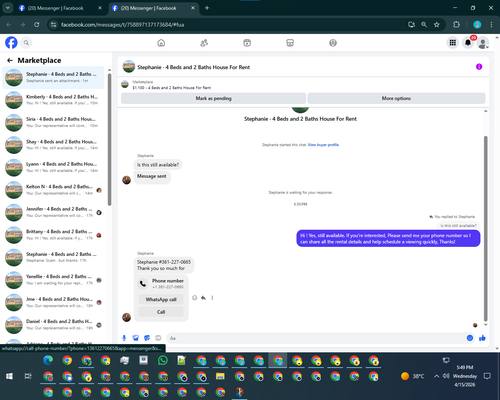Viewport: 500px width, 400px height.
Task: Send a thumbs-up like
Action: [x=482, y=338]
